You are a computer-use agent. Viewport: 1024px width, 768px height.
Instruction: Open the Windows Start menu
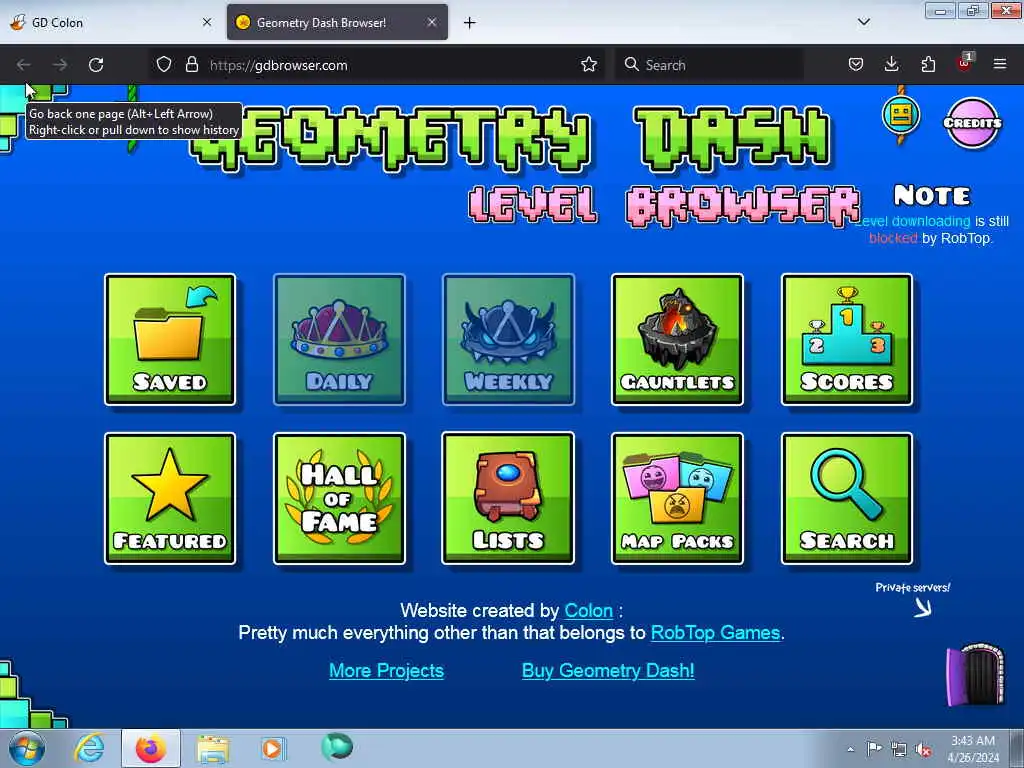pos(26,748)
